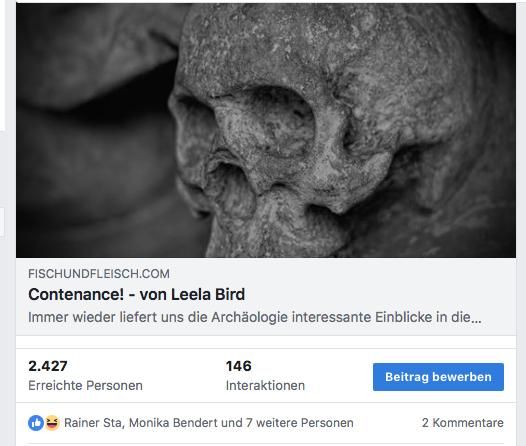Click the 146 interactions count
This screenshot has width=526, height=446.
[x=239, y=366]
